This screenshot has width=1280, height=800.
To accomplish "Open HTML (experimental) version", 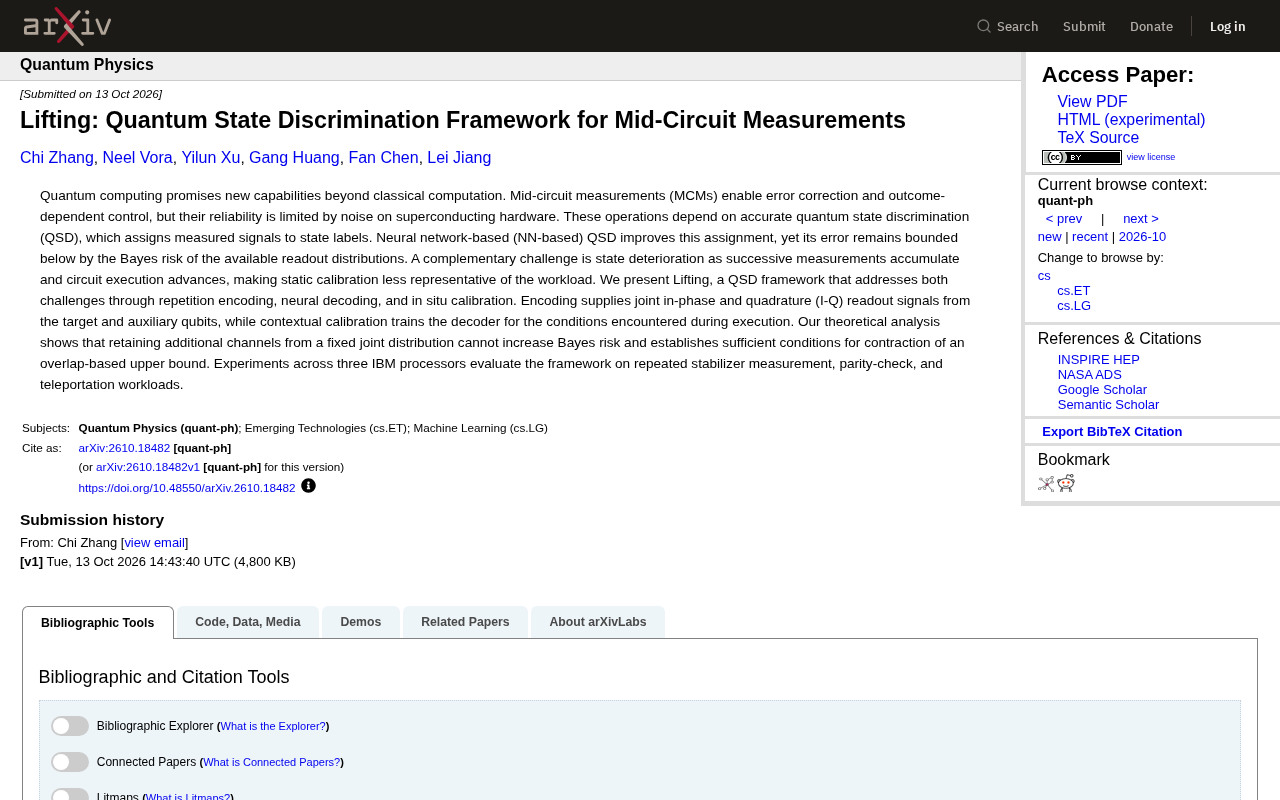I will click(1131, 120).
